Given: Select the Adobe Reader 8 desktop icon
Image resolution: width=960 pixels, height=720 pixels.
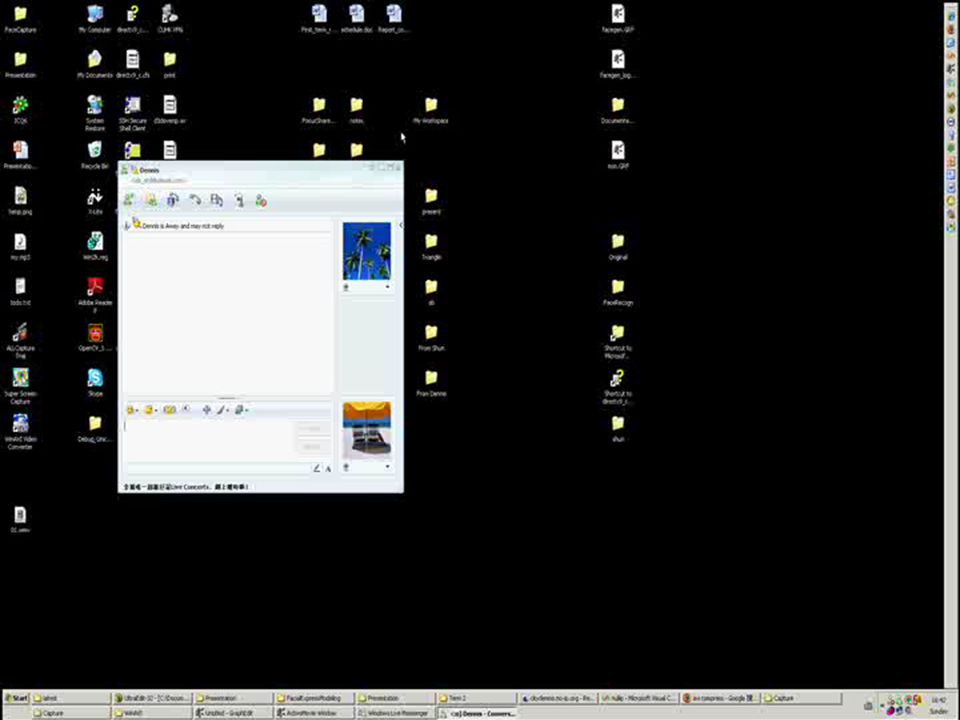Looking at the screenshot, I should pyautogui.click(x=95, y=295).
